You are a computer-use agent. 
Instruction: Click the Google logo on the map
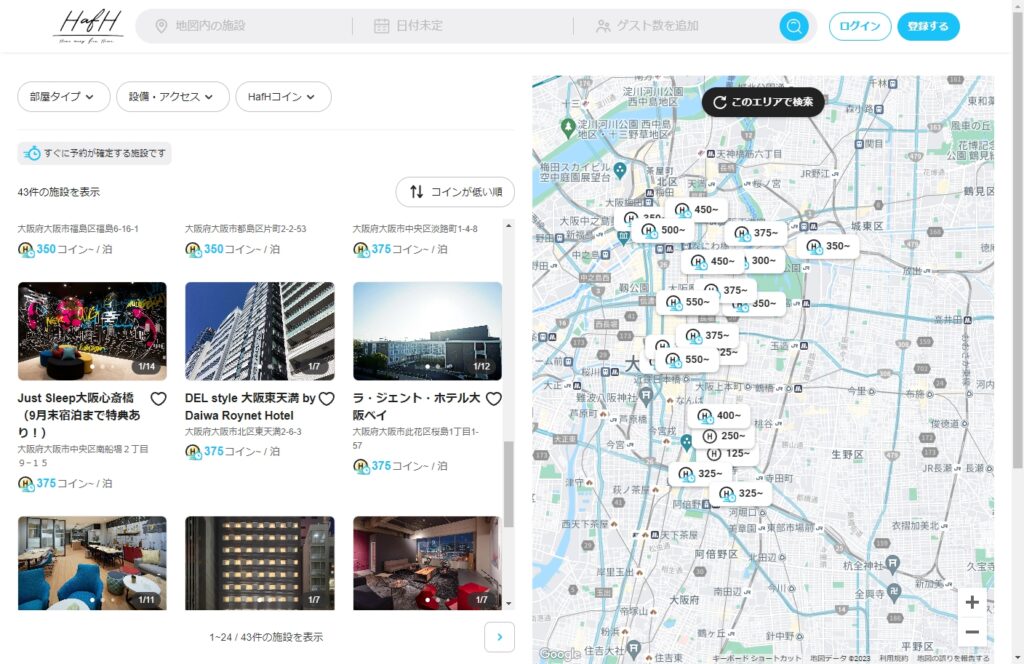point(560,654)
